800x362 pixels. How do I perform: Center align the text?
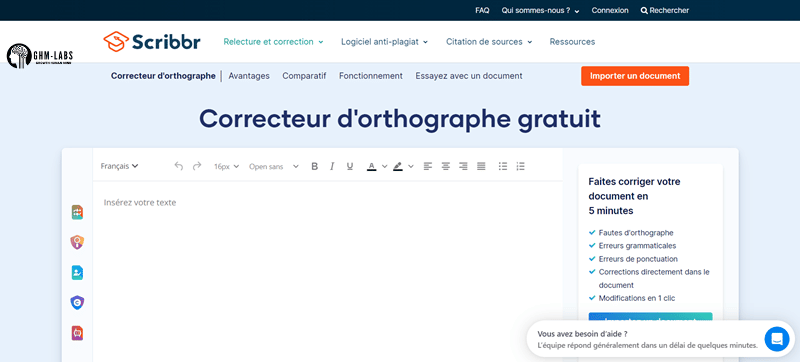445,166
